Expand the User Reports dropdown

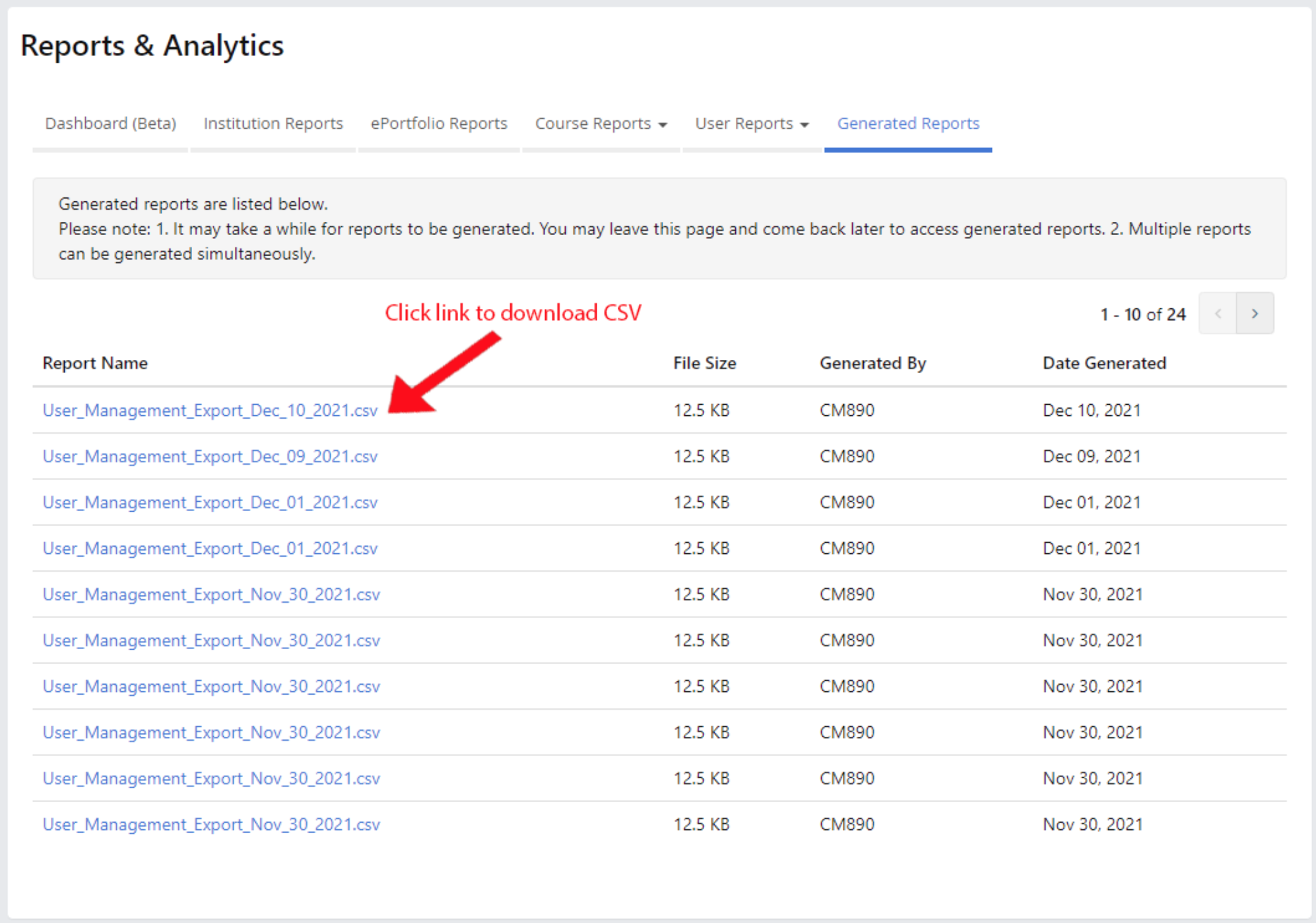(752, 123)
